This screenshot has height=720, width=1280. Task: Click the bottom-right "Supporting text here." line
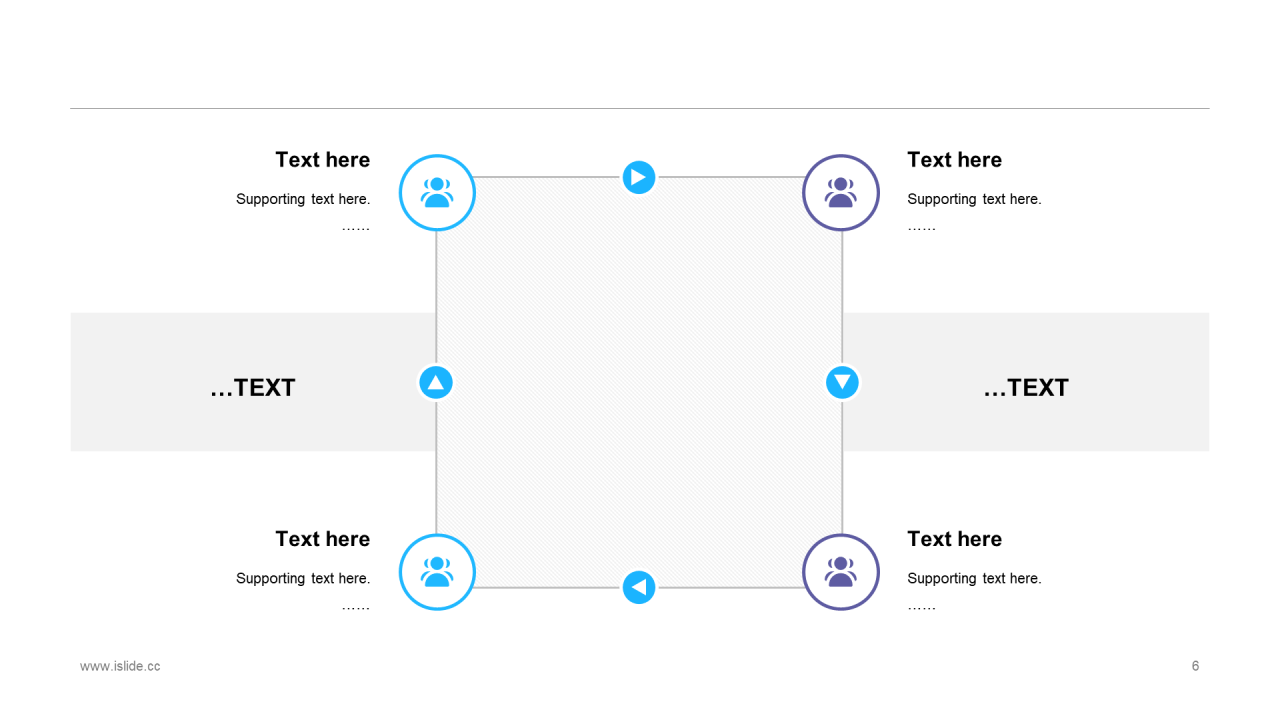[x=974, y=578]
